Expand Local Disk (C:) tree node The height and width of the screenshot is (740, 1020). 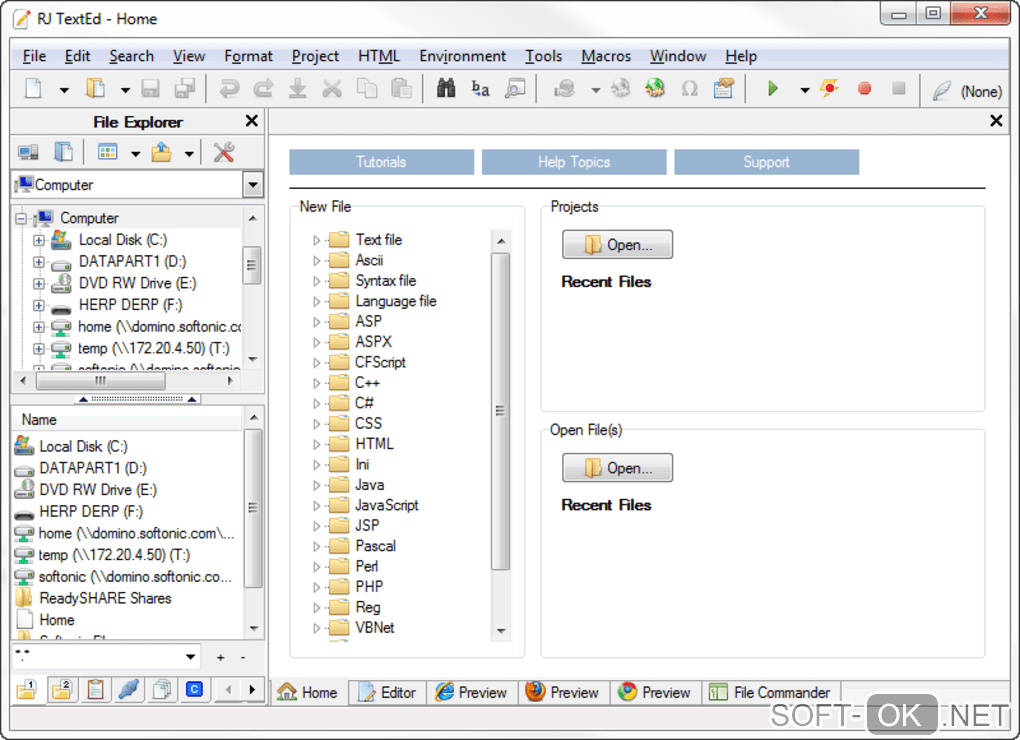click(39, 240)
